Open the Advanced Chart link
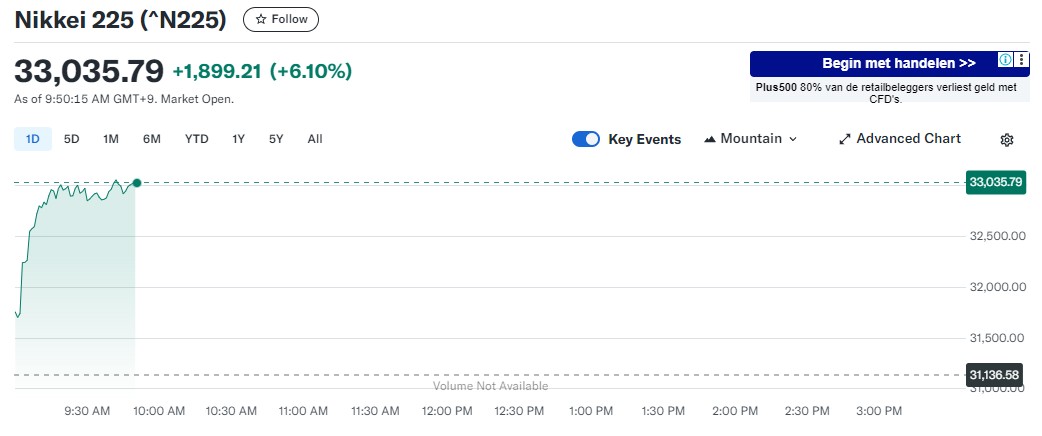Image resolution: width=1042 pixels, height=436 pixels. [908, 139]
